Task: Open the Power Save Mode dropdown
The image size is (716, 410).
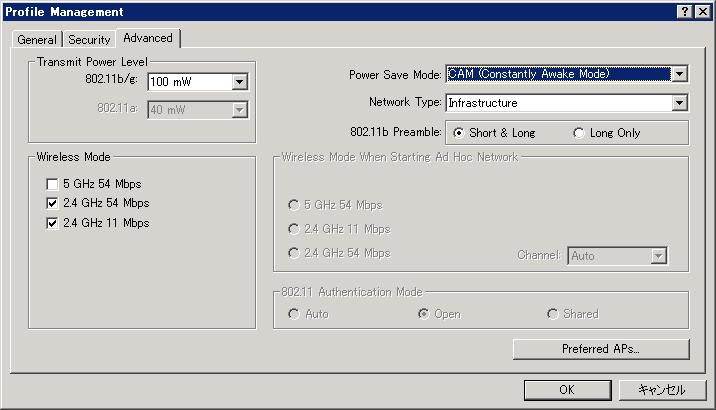Action: coord(679,74)
